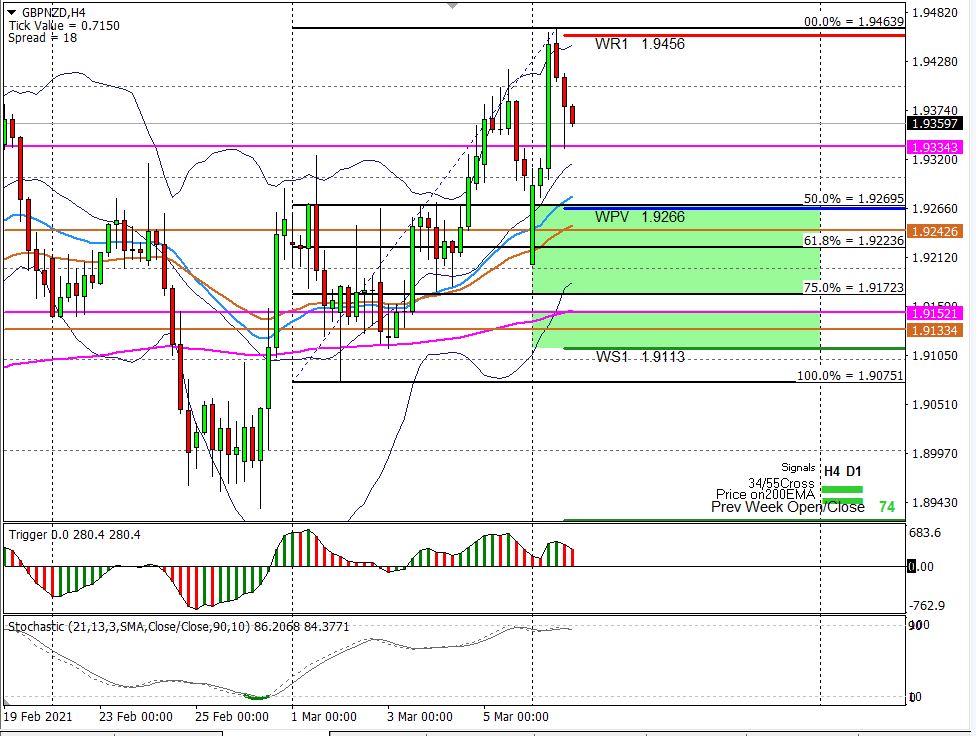Click the 75.0% = 1.91723 Fibonacci label
976x736 pixels.
pyautogui.click(x=853, y=288)
